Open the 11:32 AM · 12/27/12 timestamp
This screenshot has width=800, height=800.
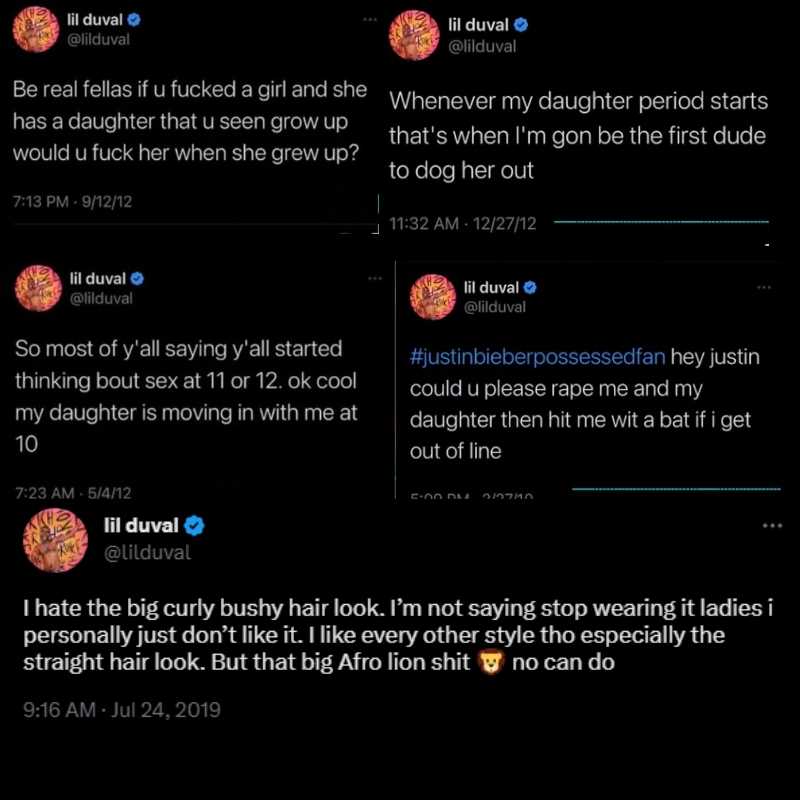[463, 223]
